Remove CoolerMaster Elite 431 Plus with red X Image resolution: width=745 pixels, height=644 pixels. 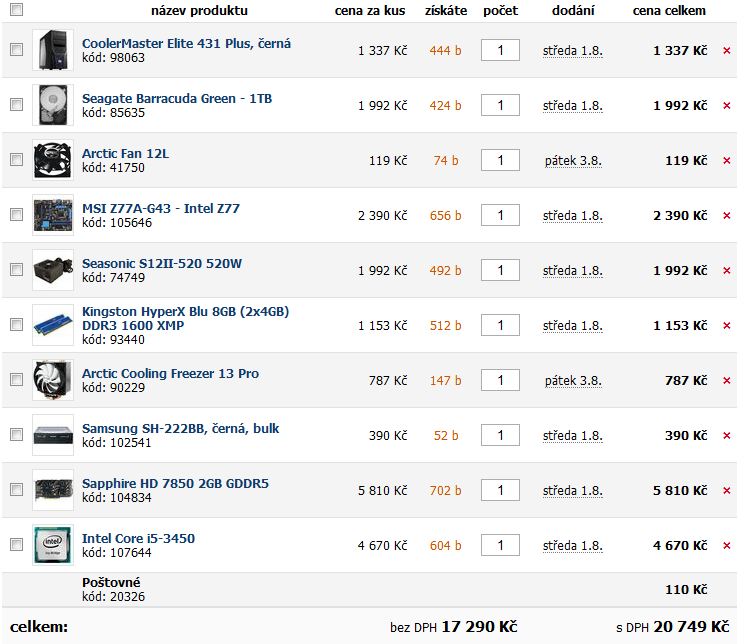pyautogui.click(x=727, y=50)
